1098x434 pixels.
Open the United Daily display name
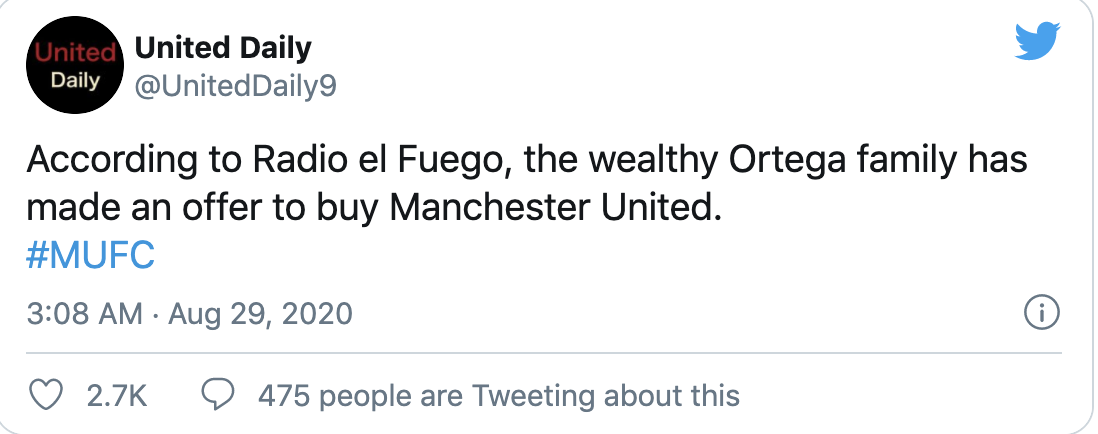click(x=223, y=47)
